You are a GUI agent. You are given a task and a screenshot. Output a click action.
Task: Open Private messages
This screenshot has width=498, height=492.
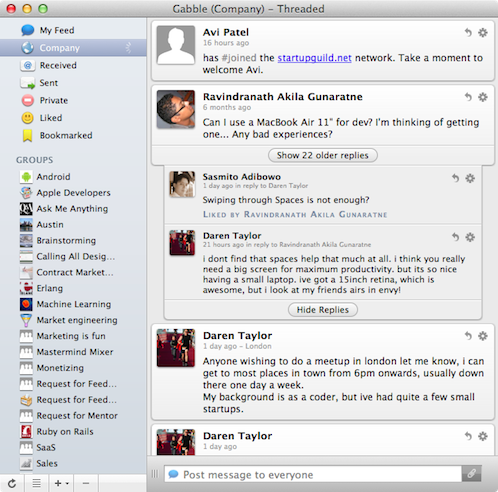tap(73, 100)
